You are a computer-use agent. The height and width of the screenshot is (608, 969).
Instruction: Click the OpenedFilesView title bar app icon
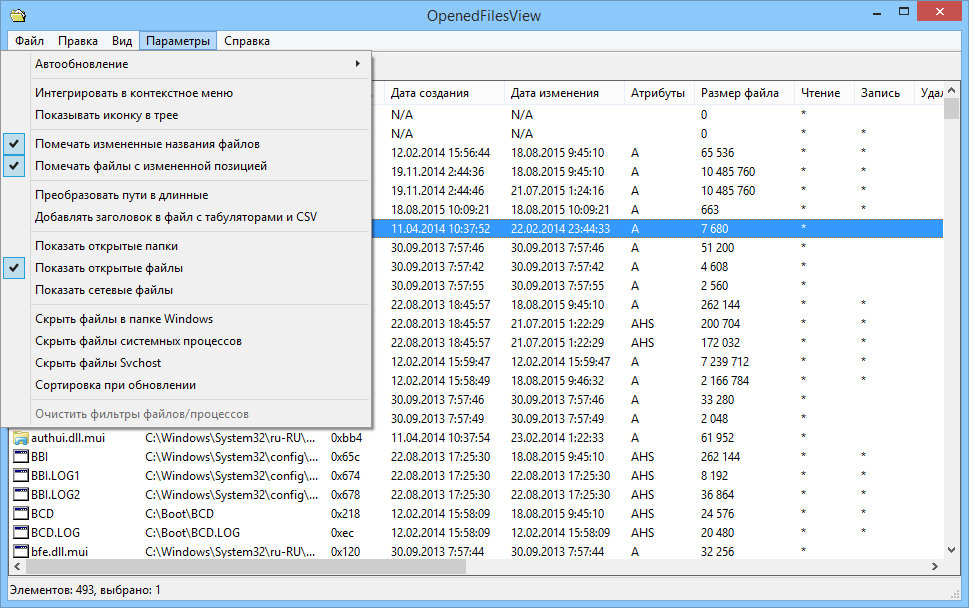[19, 15]
